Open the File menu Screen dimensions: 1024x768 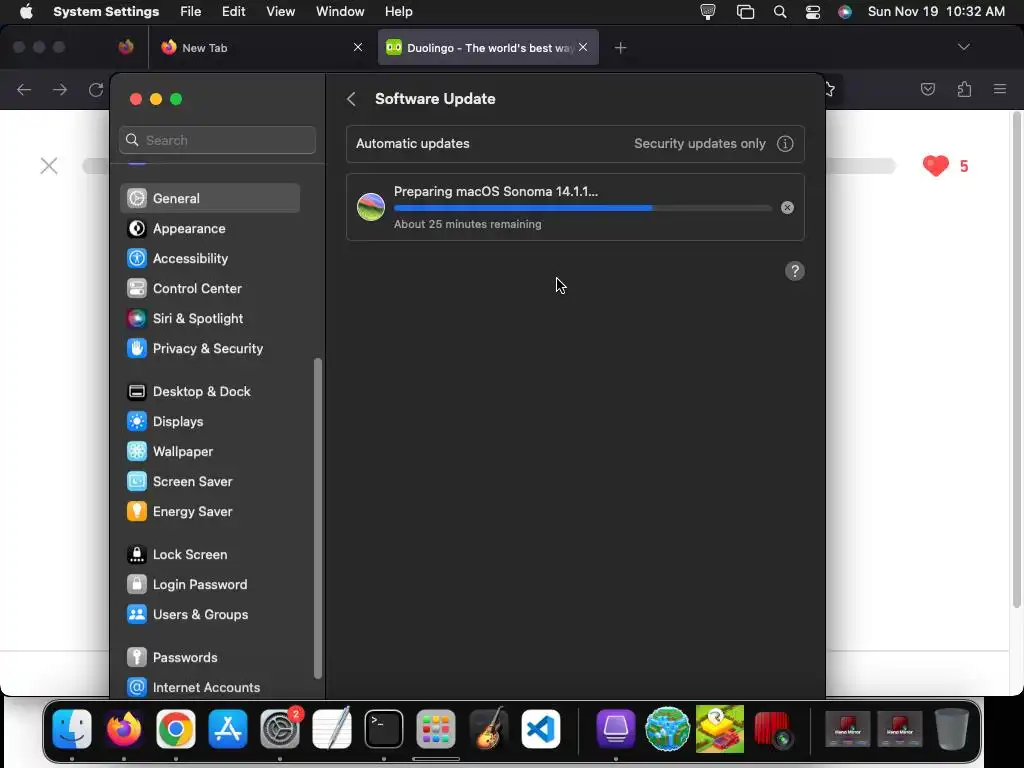click(x=191, y=12)
